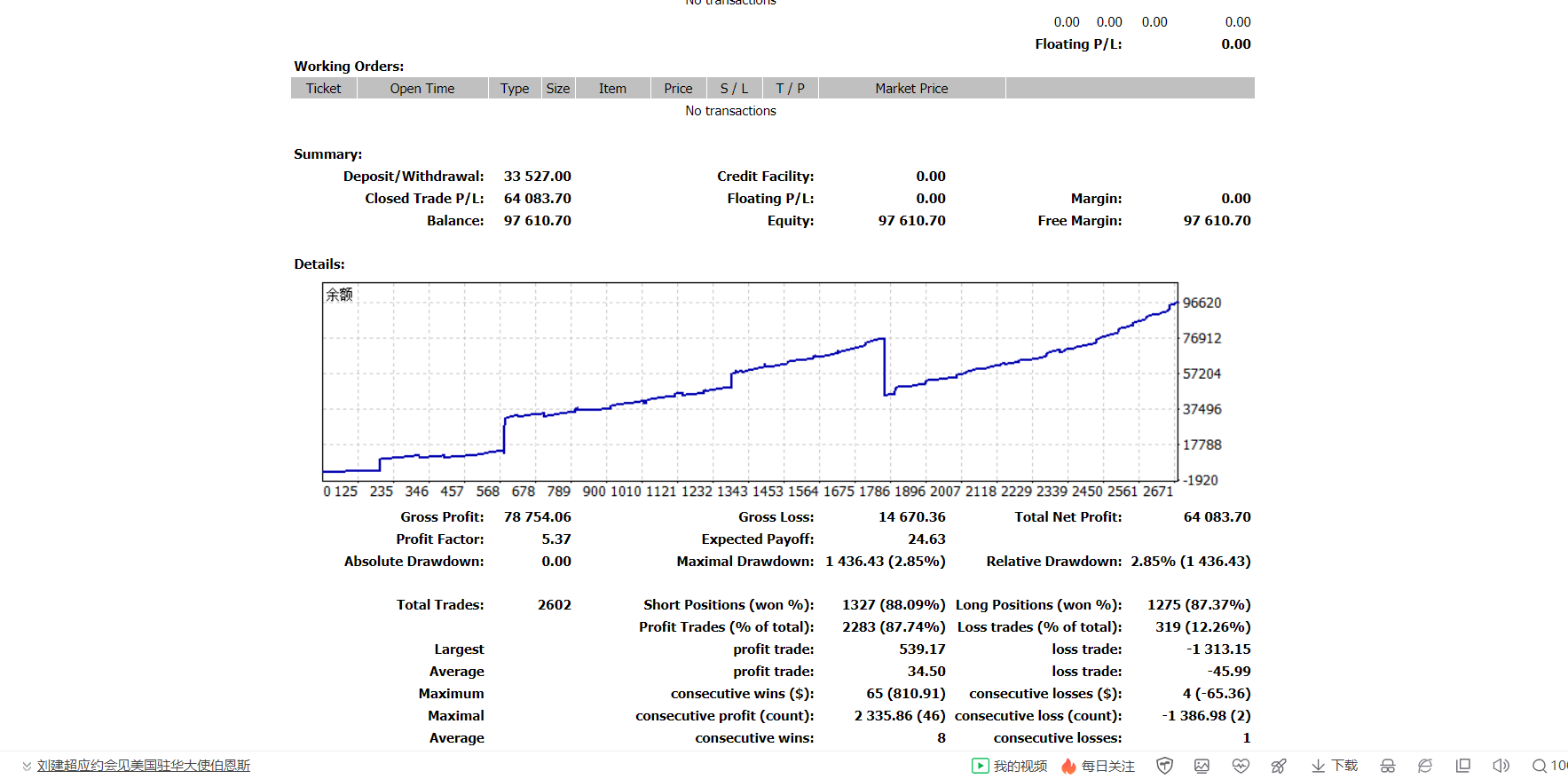
Task: Click the Relative Drawdown value
Action: pyautogui.click(x=1191, y=562)
